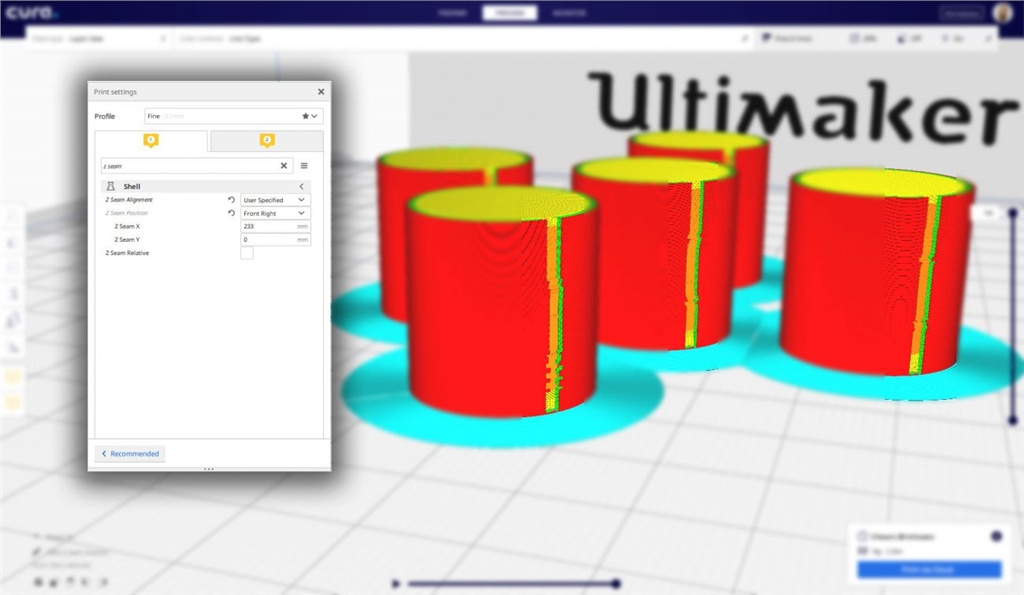Reset the Z Seam Position setting
Screen dimensions: 1024x595
click(x=232, y=213)
